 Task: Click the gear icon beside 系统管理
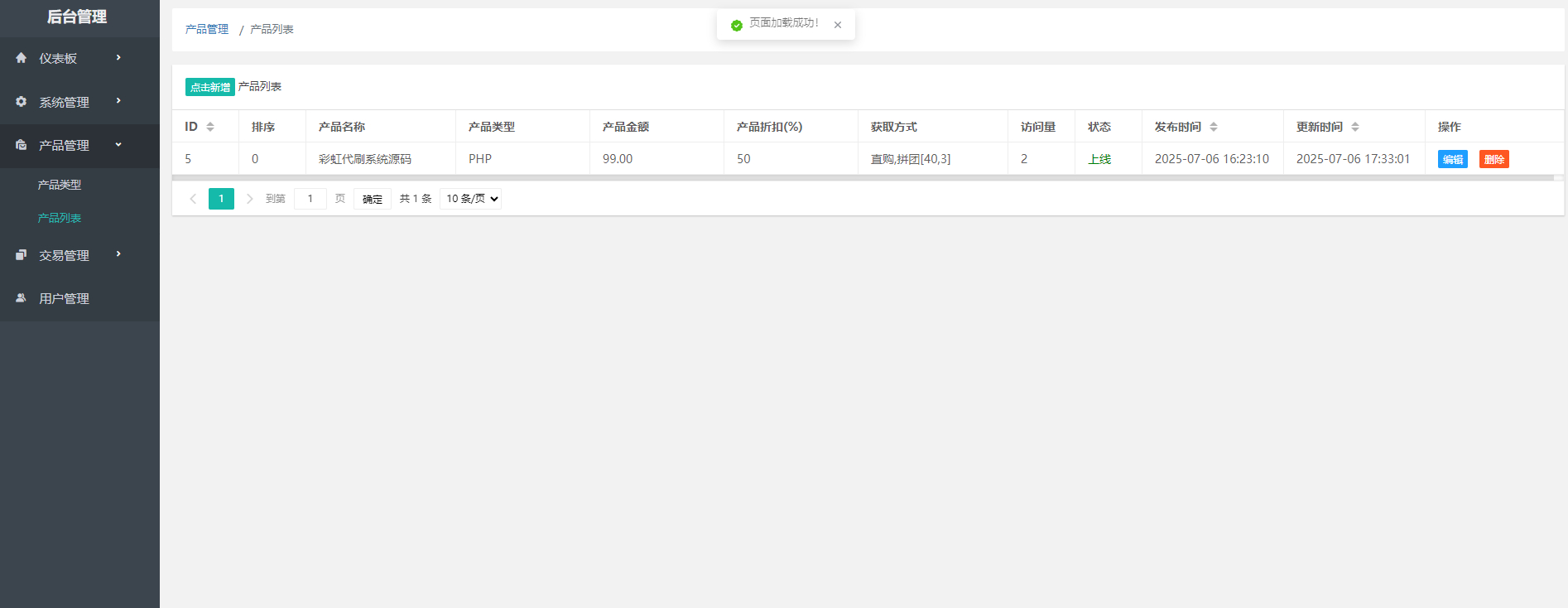[x=22, y=102]
